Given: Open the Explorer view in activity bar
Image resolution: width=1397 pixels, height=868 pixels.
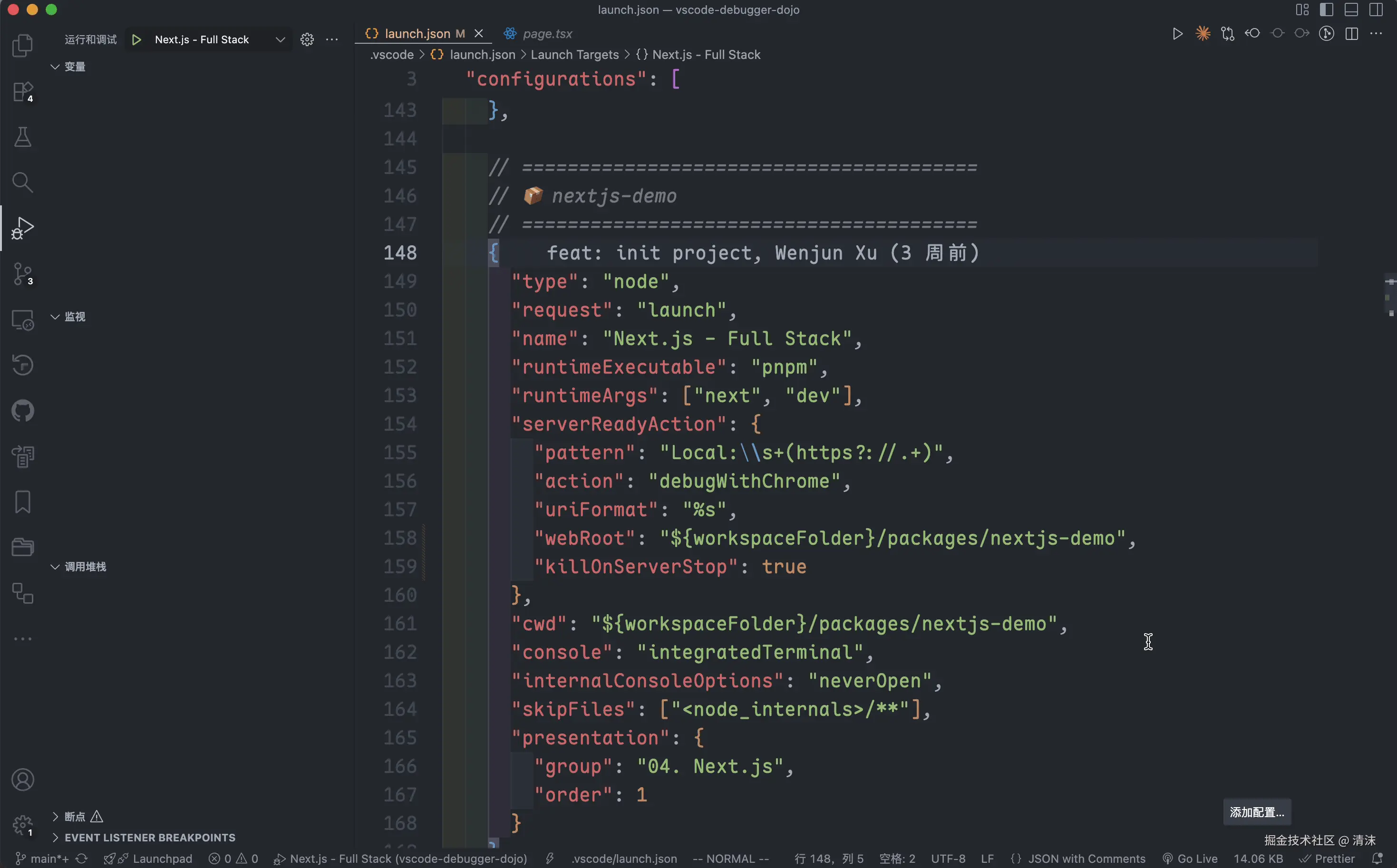Looking at the screenshot, I should (x=22, y=46).
